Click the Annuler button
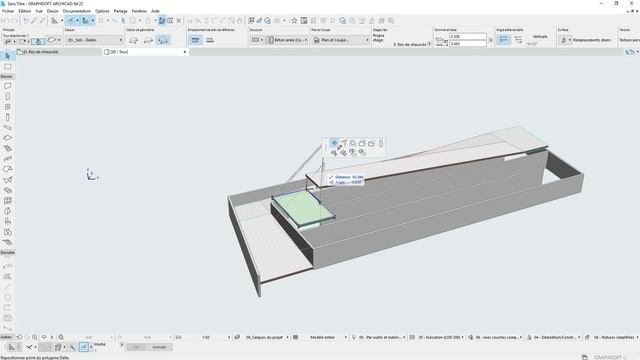Image resolution: width=640 pixels, height=360 pixels. point(159,347)
